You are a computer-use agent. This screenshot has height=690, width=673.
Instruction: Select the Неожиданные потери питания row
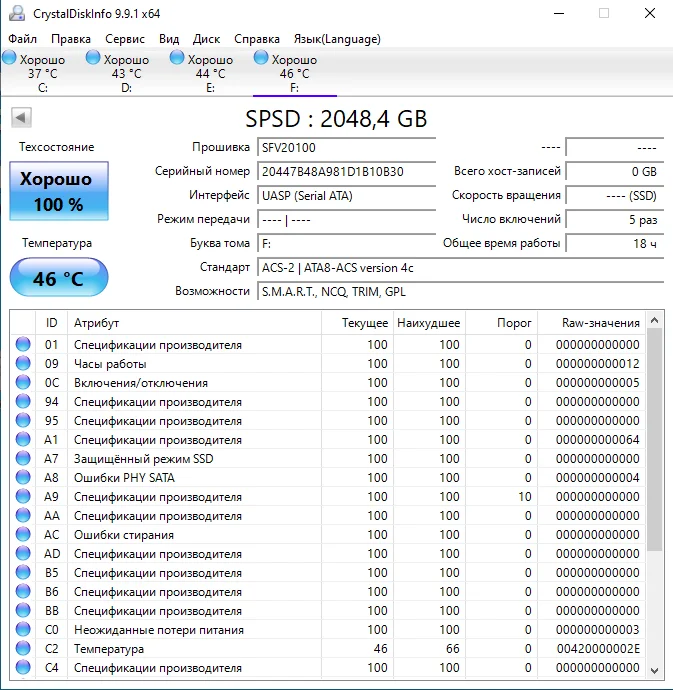[328, 630]
